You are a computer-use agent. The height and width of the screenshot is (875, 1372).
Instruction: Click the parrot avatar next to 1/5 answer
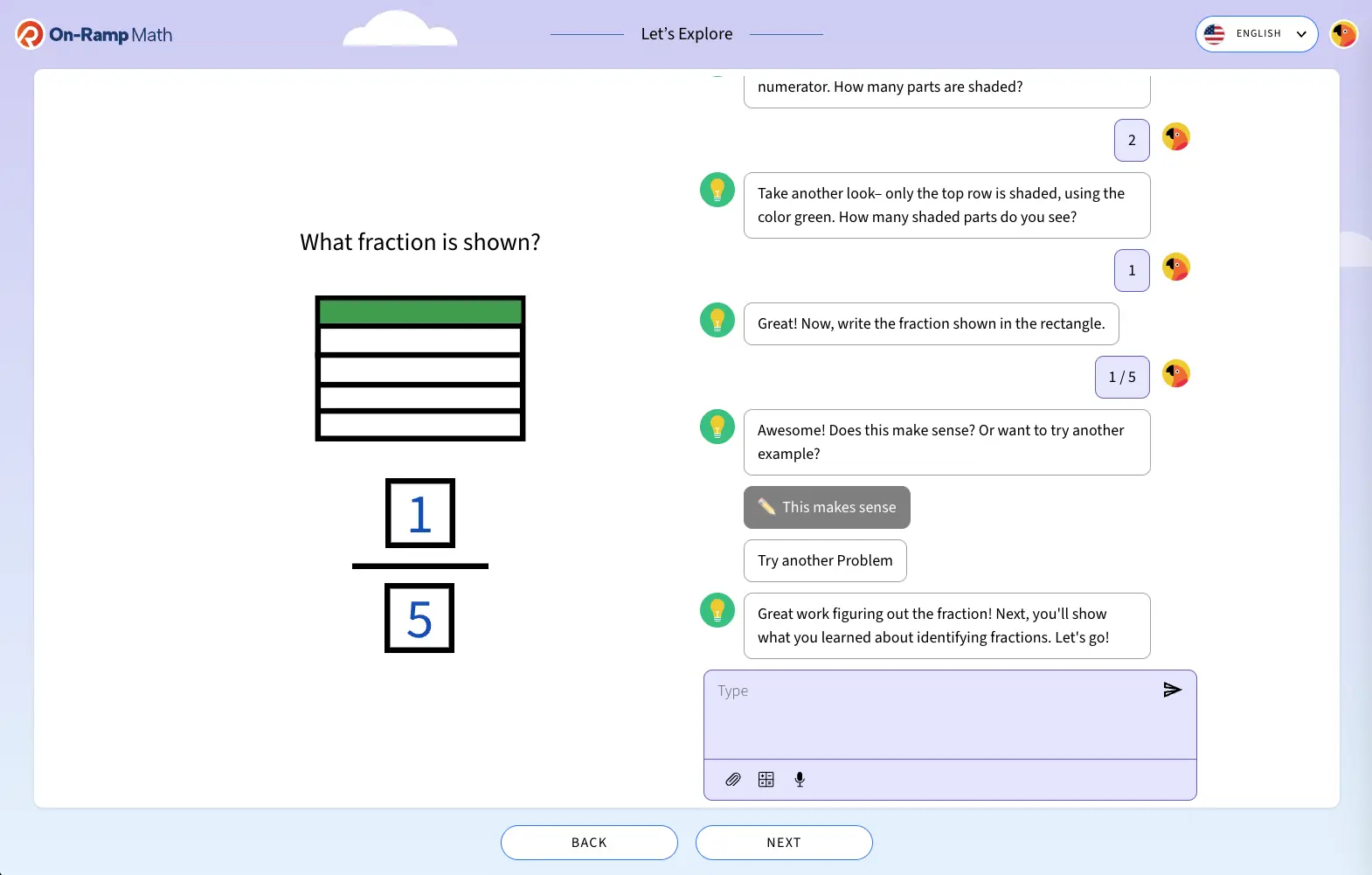coord(1175,374)
